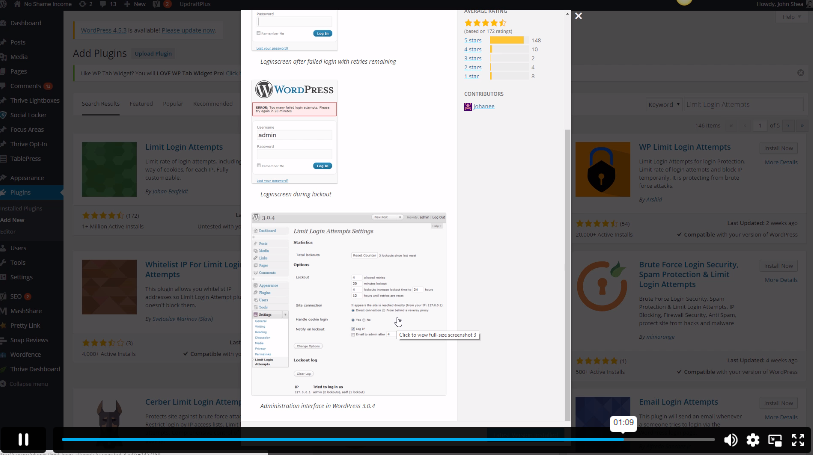Dismiss the WP Tab Widget notice
The image size is (813, 455).
point(801,73)
